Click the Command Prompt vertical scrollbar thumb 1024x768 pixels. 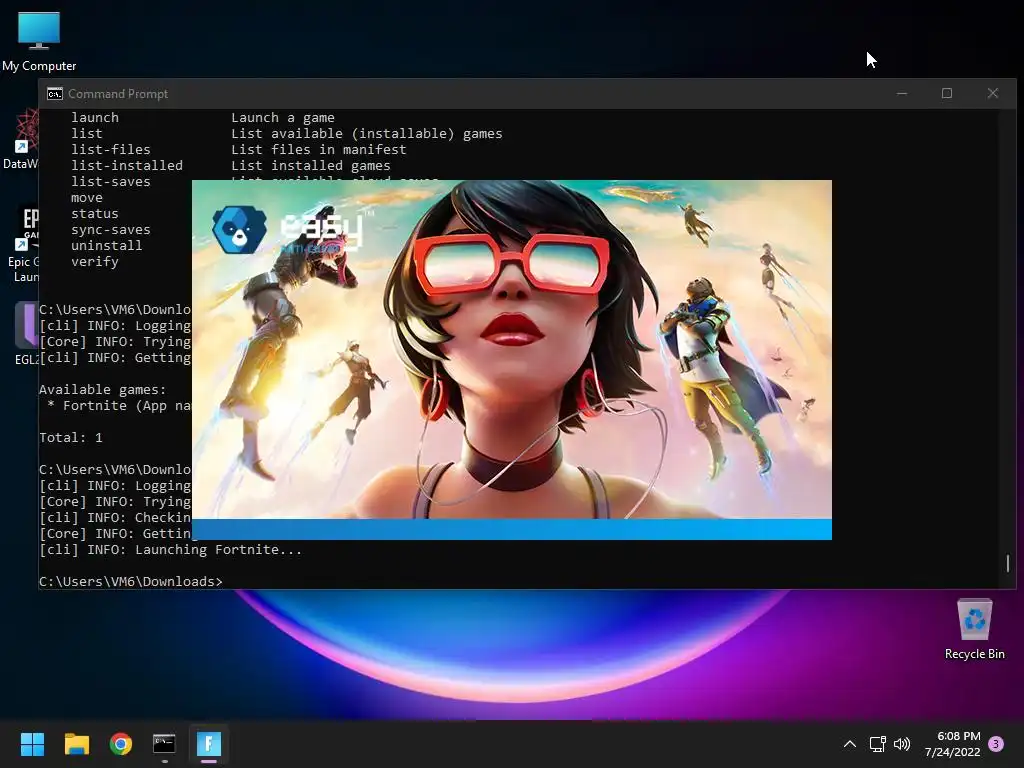point(1008,563)
